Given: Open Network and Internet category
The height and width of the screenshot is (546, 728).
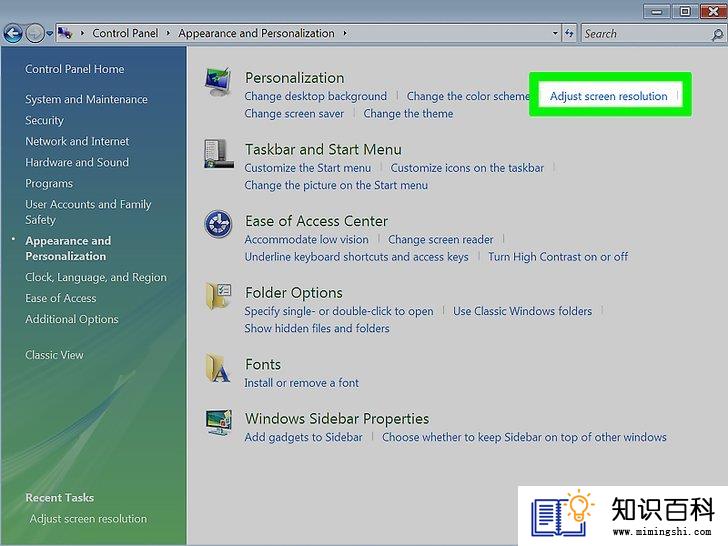Looking at the screenshot, I should 77,141.
